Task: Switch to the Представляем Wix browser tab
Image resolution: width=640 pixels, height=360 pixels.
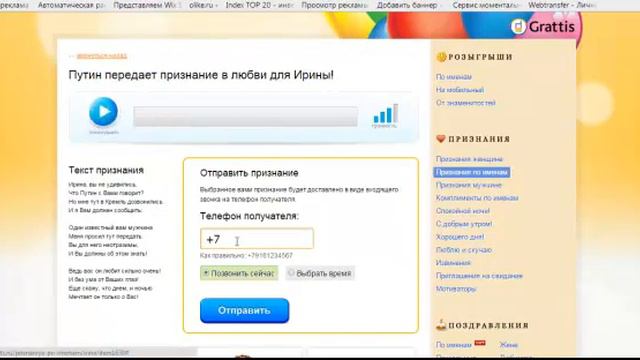Action: (x=147, y=5)
